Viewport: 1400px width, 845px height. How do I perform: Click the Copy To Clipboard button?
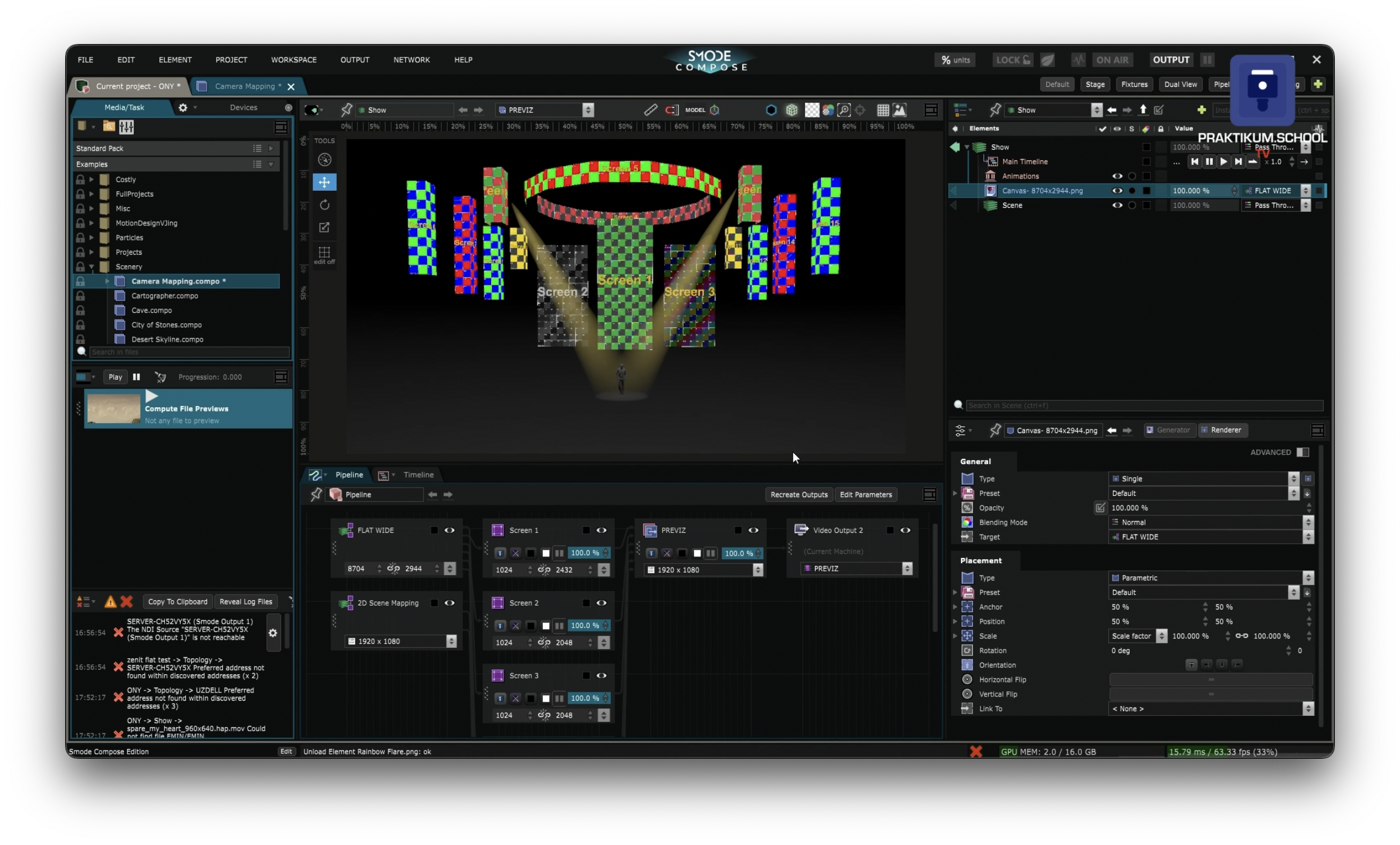[177, 601]
